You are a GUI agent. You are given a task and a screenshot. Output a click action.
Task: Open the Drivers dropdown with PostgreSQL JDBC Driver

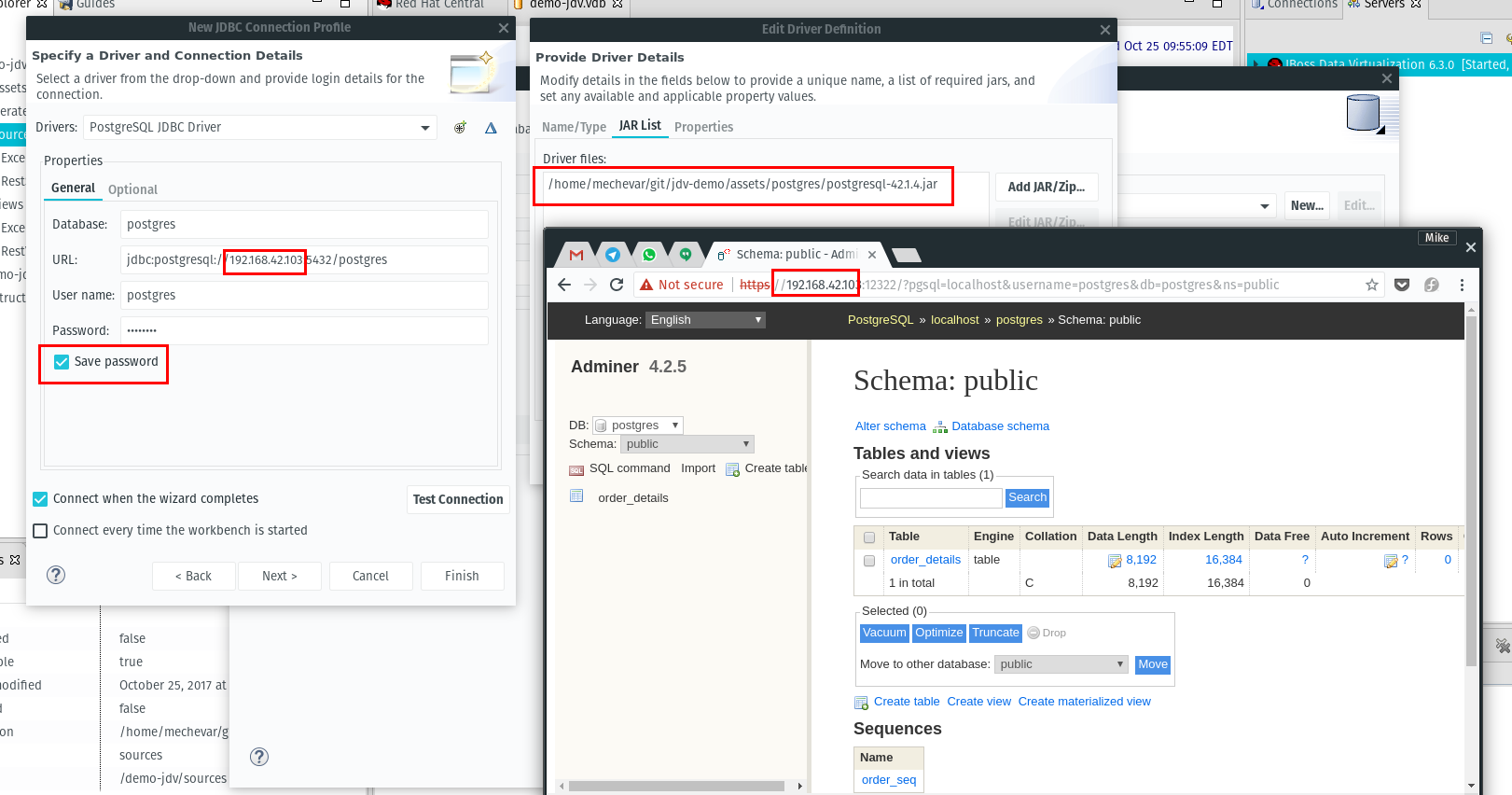260,128
